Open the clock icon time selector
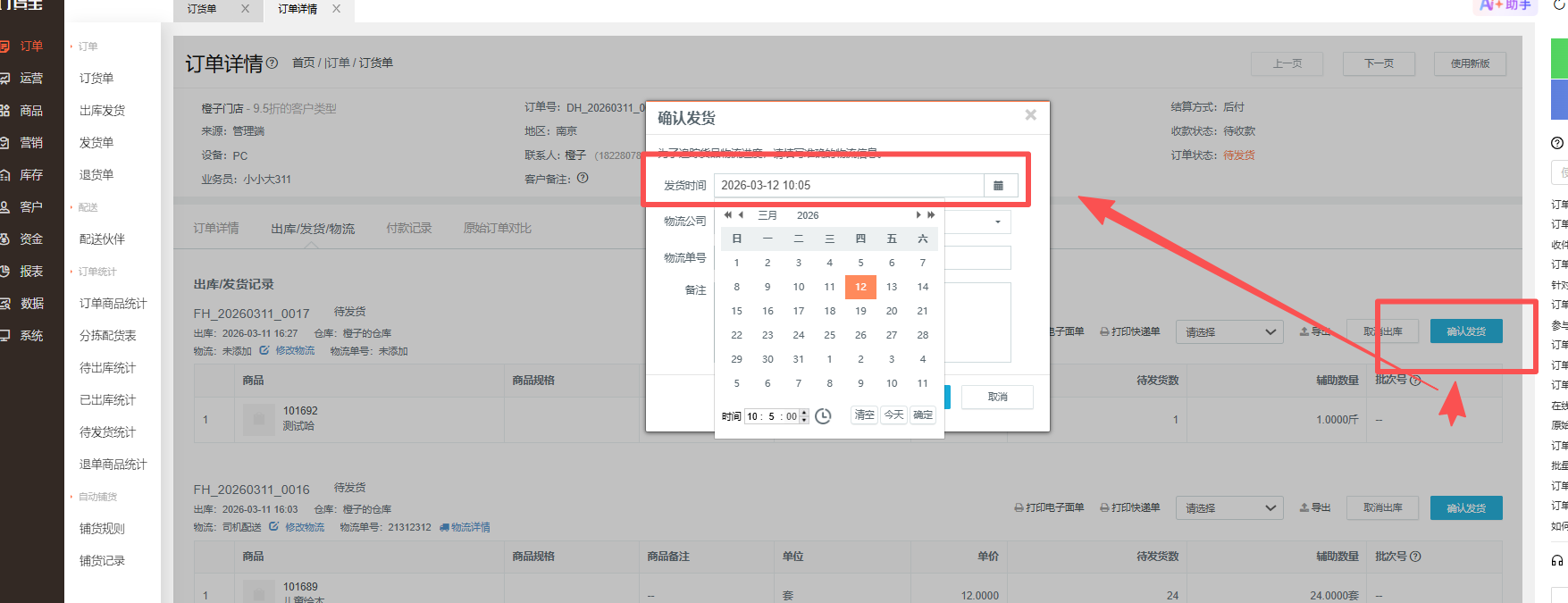Image resolution: width=1568 pixels, height=603 pixels. coord(823,416)
